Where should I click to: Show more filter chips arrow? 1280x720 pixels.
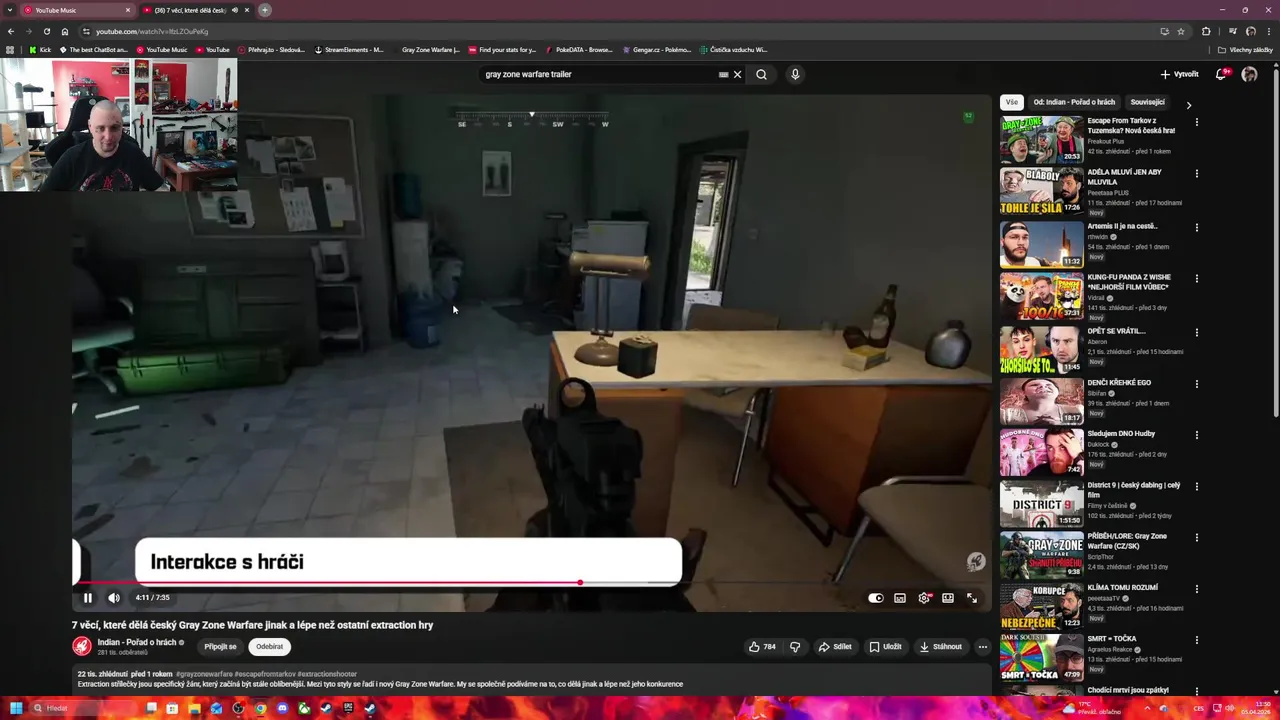click(x=1189, y=105)
